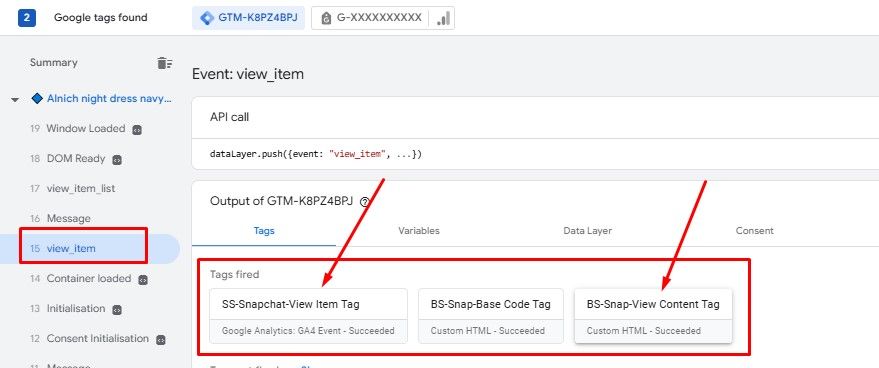879x368 pixels.
Task: Click the API icon next to Container loaded
Action: point(142,279)
